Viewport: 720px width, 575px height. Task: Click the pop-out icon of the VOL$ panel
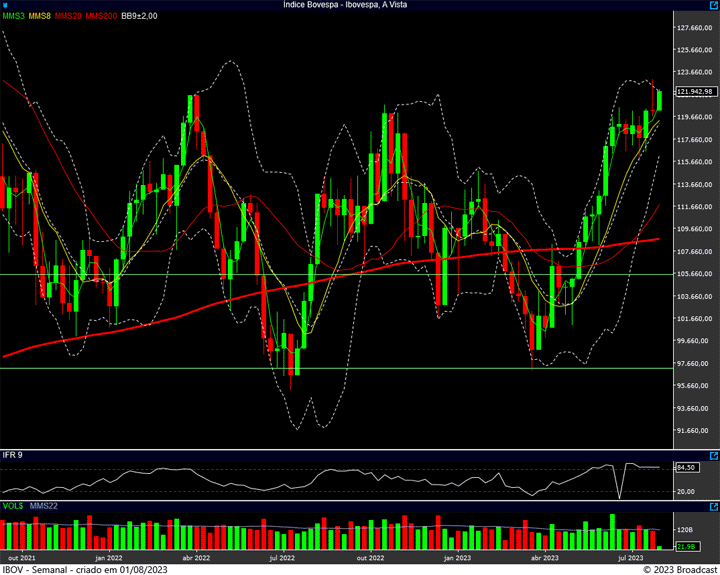click(x=713, y=506)
